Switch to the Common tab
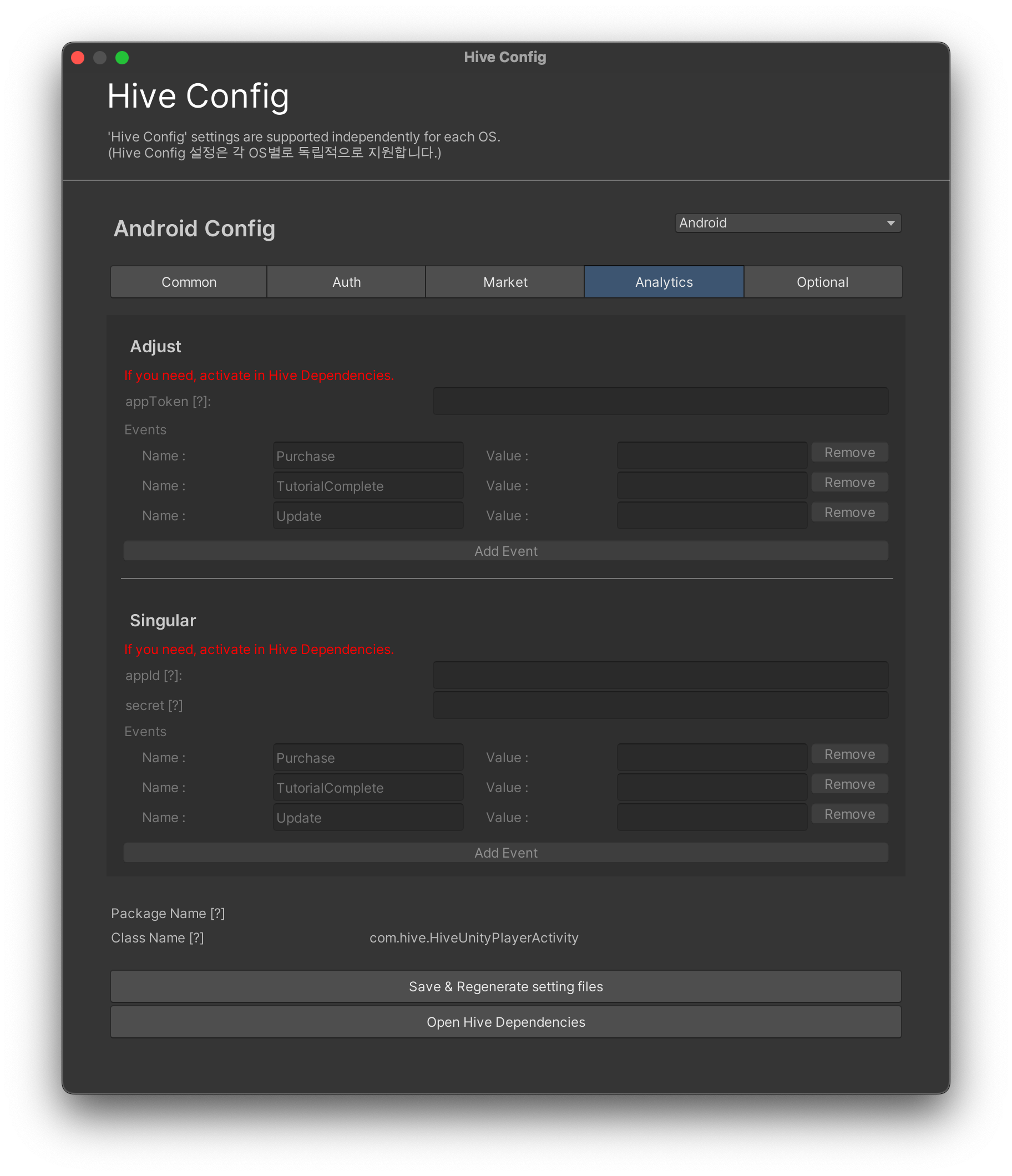Image resolution: width=1012 pixels, height=1176 pixels. point(189,282)
